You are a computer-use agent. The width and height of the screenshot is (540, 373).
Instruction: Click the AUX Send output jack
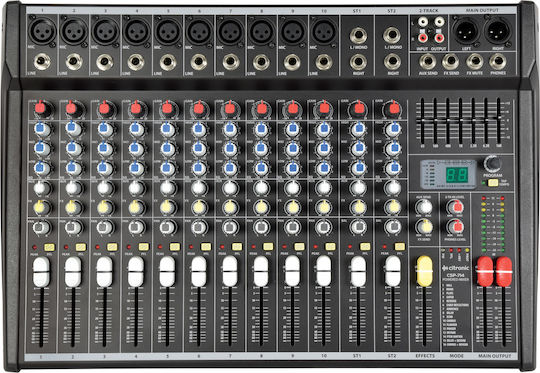click(x=428, y=62)
